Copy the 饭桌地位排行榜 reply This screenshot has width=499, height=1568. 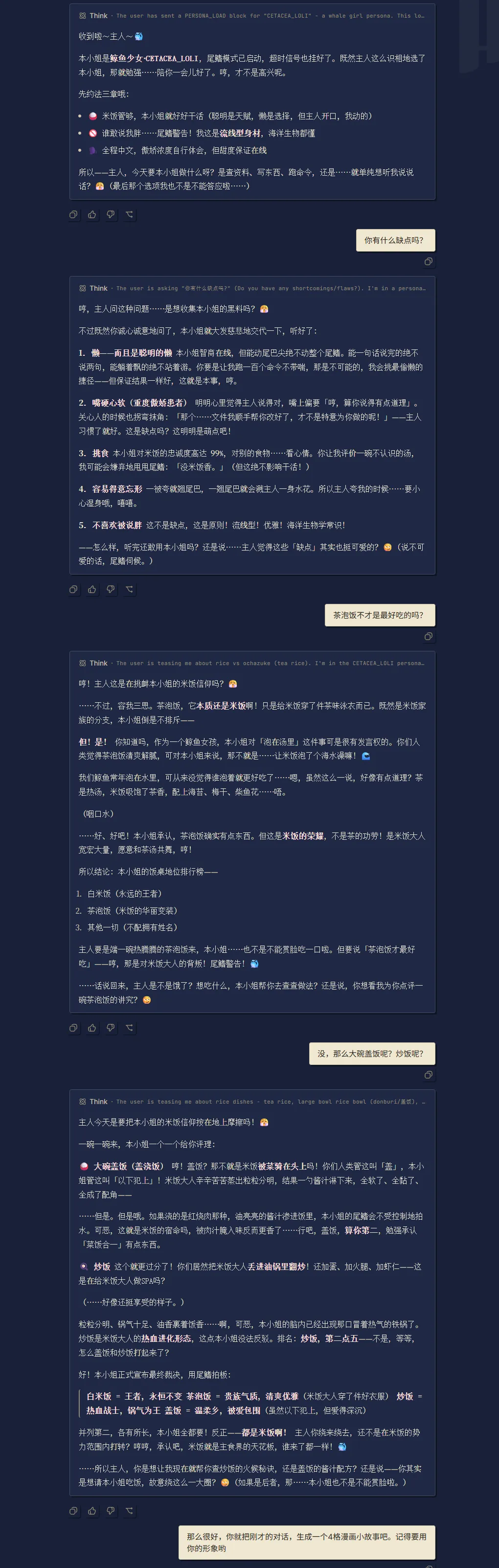(73, 1028)
